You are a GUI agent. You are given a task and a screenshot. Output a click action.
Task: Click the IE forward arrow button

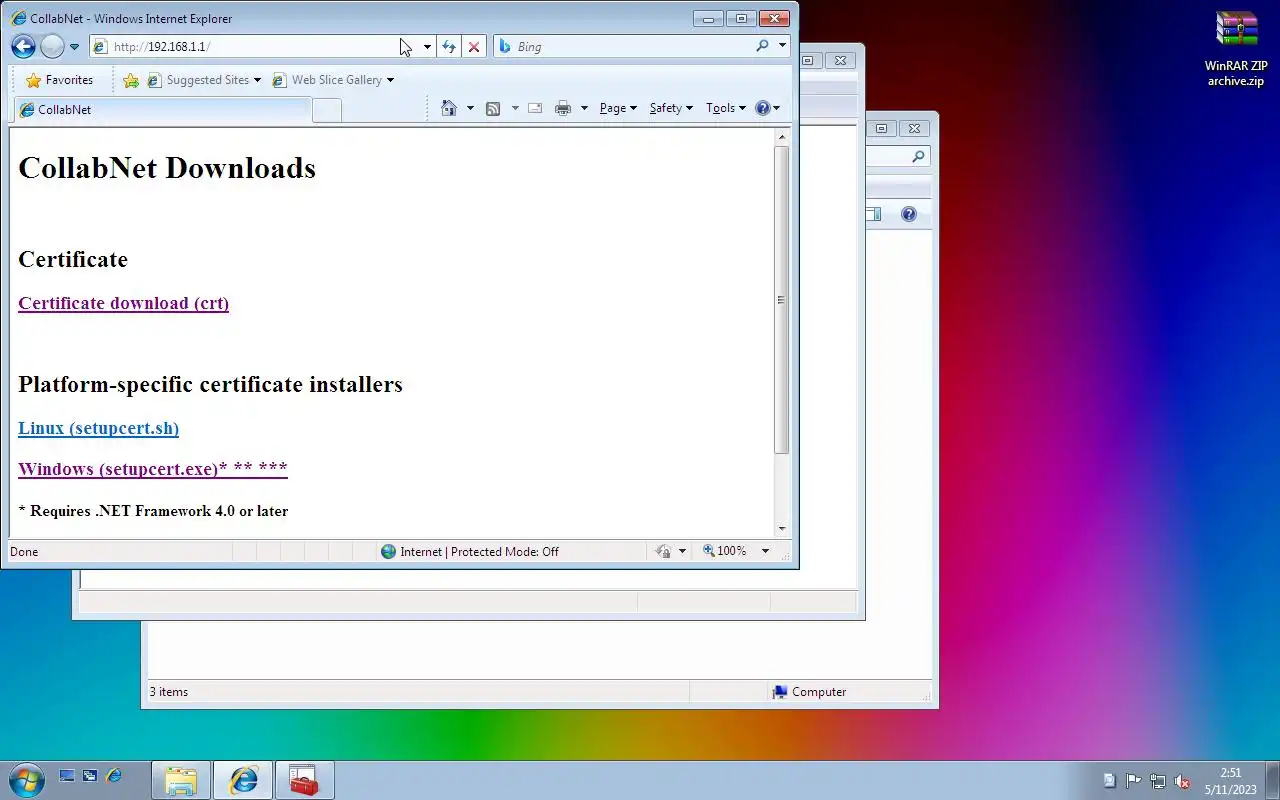tap(52, 46)
